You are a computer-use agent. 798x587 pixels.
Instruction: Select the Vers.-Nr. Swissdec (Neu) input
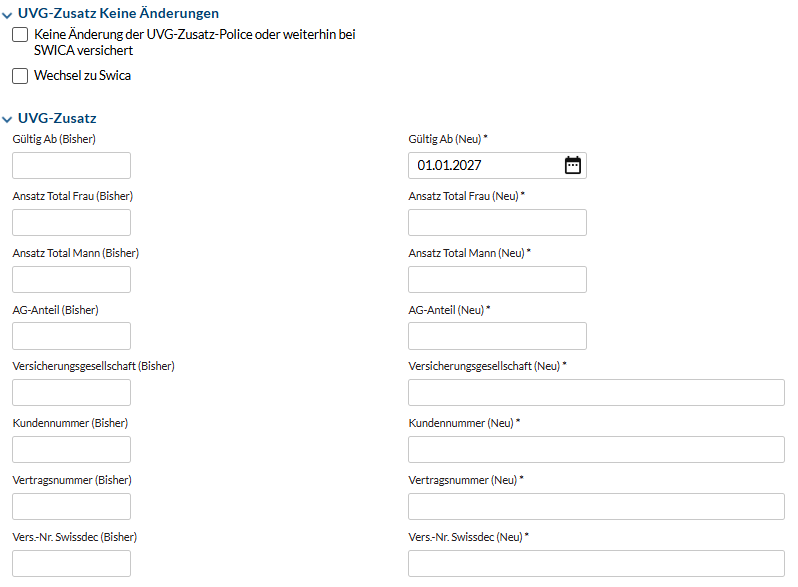coord(596,564)
